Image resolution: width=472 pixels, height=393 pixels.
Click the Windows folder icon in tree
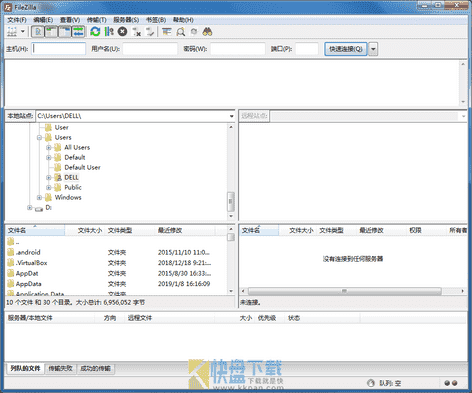click(x=48, y=197)
